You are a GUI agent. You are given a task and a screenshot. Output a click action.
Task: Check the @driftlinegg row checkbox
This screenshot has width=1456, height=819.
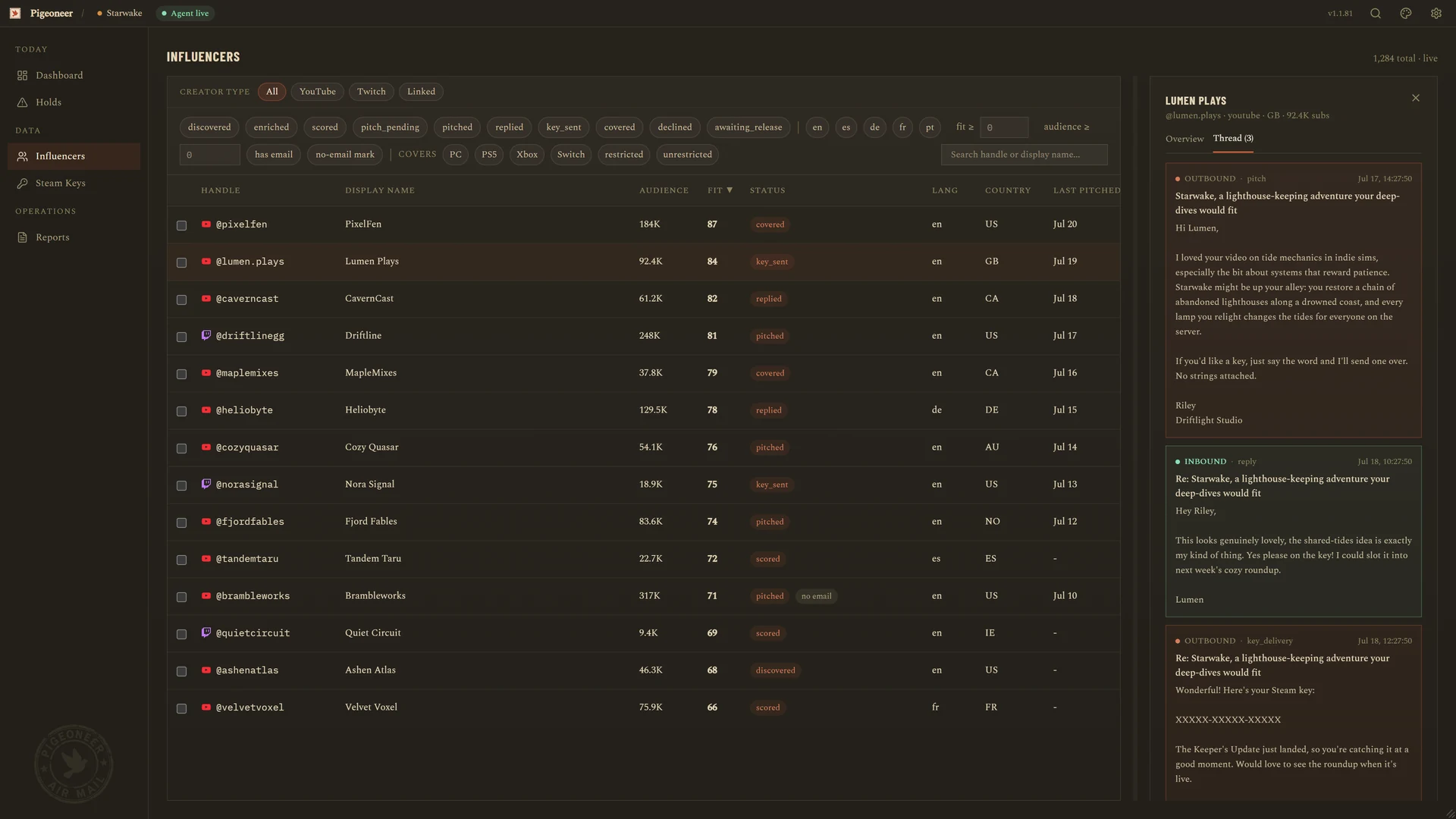pyautogui.click(x=182, y=337)
